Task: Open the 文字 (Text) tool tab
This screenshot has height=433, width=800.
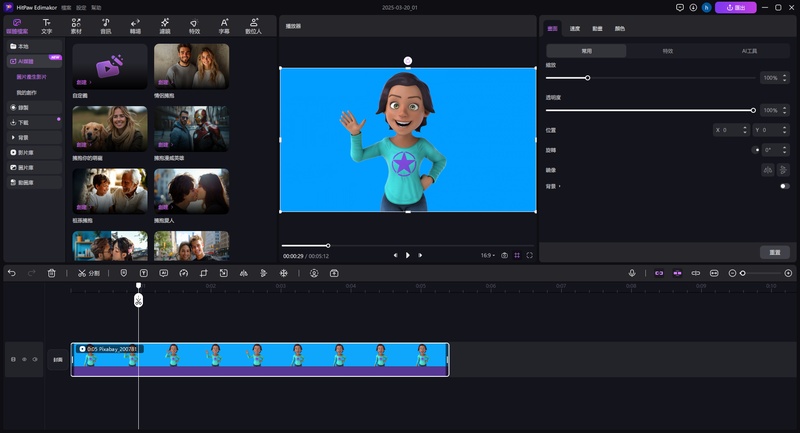Action: 46,25
